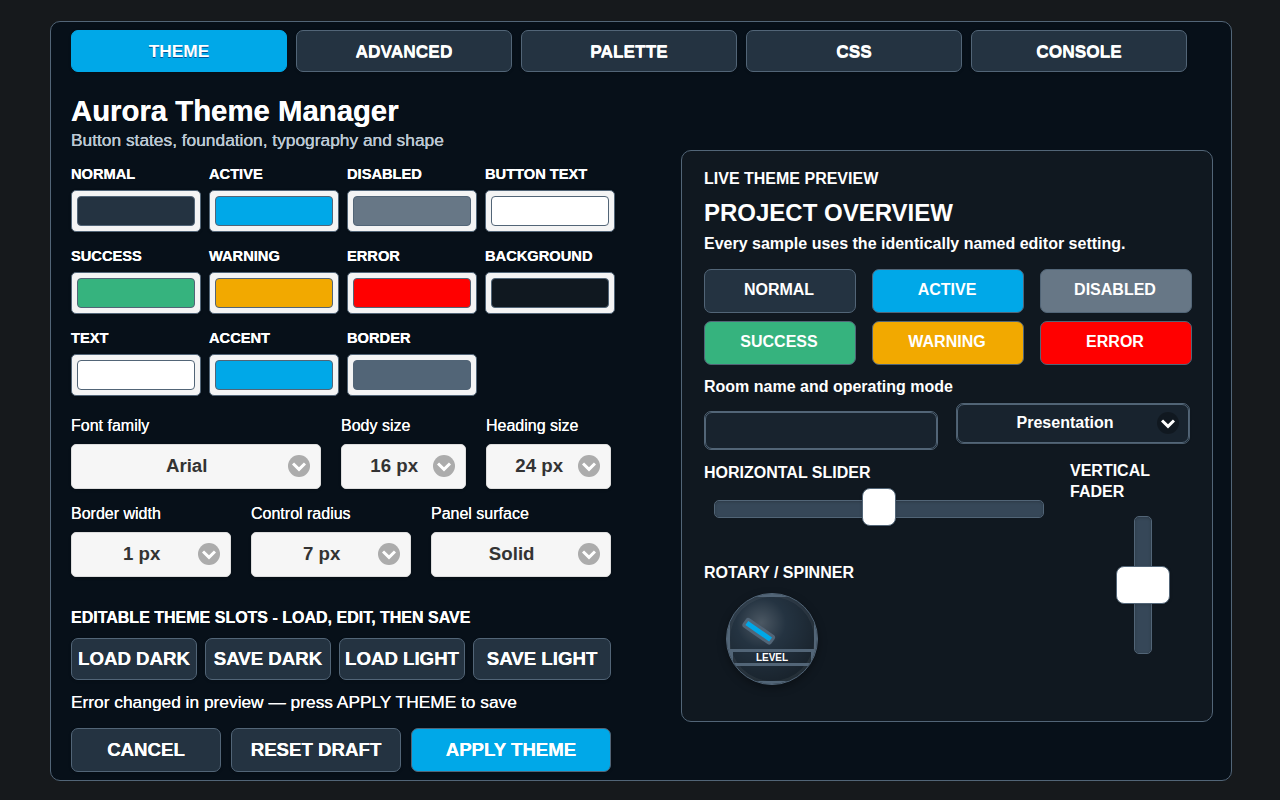Screen dimensions: 1280x800
Task: Edit the DISABLED color swatch
Action: [412, 211]
